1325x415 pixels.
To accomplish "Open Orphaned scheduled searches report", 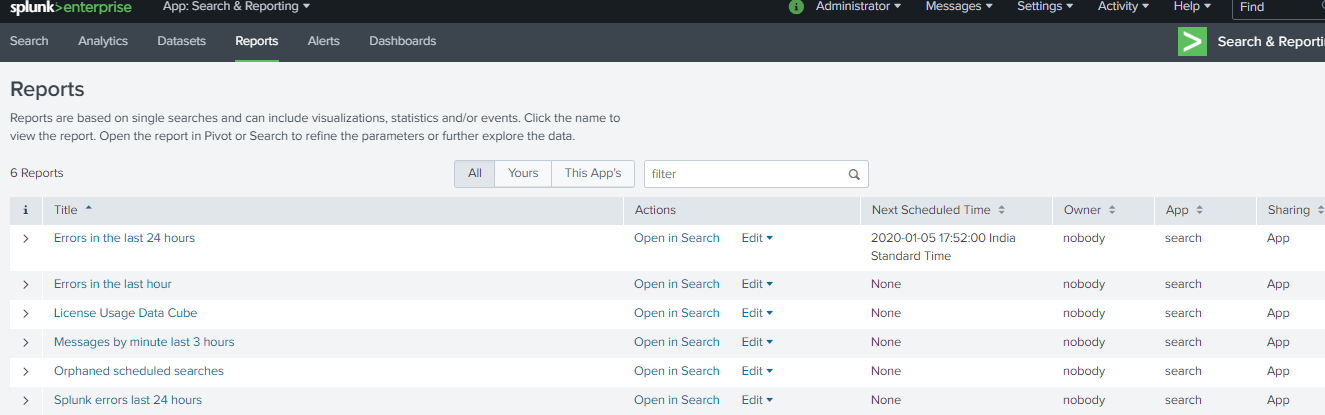I will point(139,371).
